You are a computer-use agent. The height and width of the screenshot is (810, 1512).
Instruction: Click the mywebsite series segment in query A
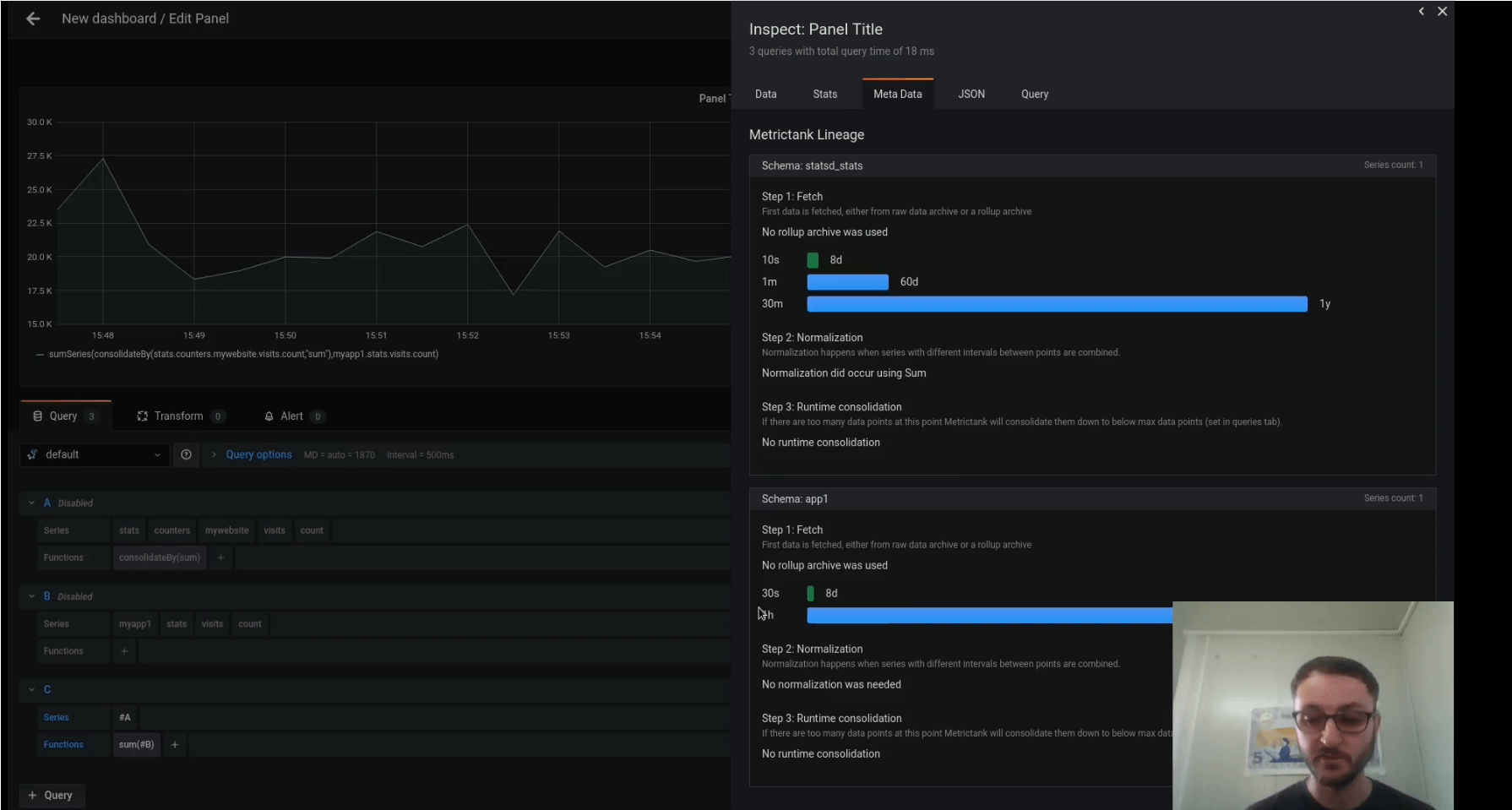click(x=226, y=530)
